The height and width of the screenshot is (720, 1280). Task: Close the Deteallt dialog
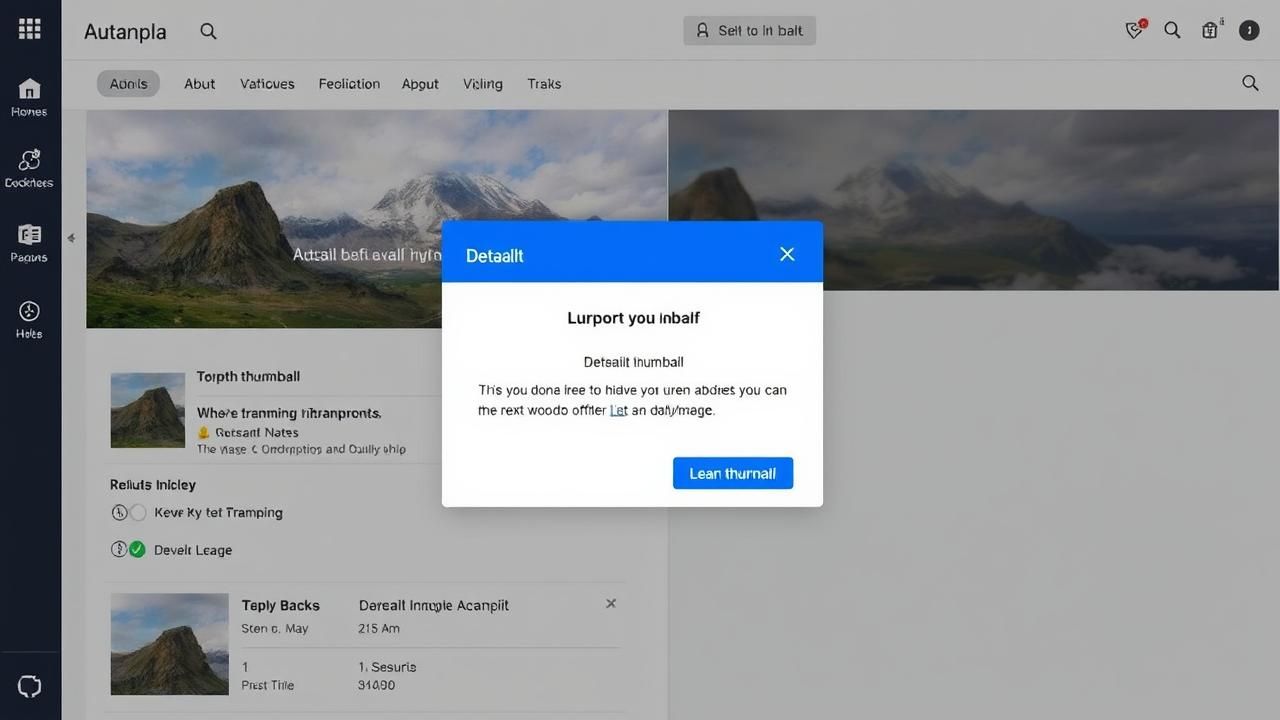click(787, 254)
